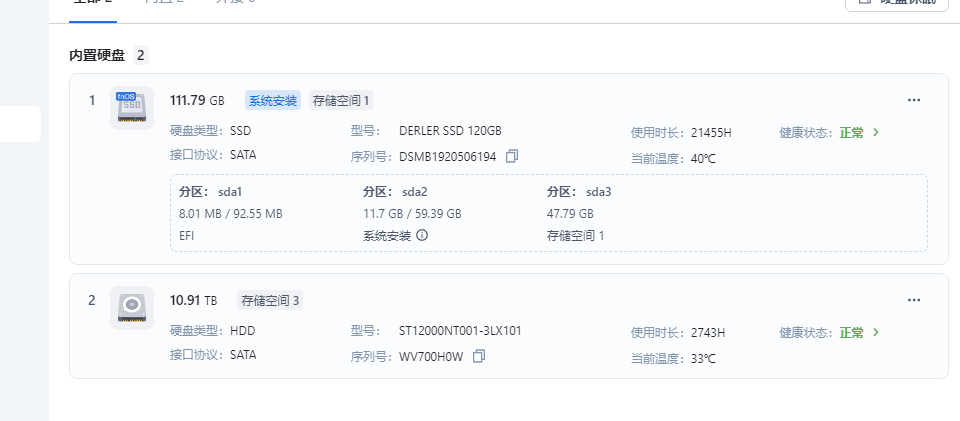Select the sda1 EFI partition entry
This screenshot has height=421, width=960.
231,214
